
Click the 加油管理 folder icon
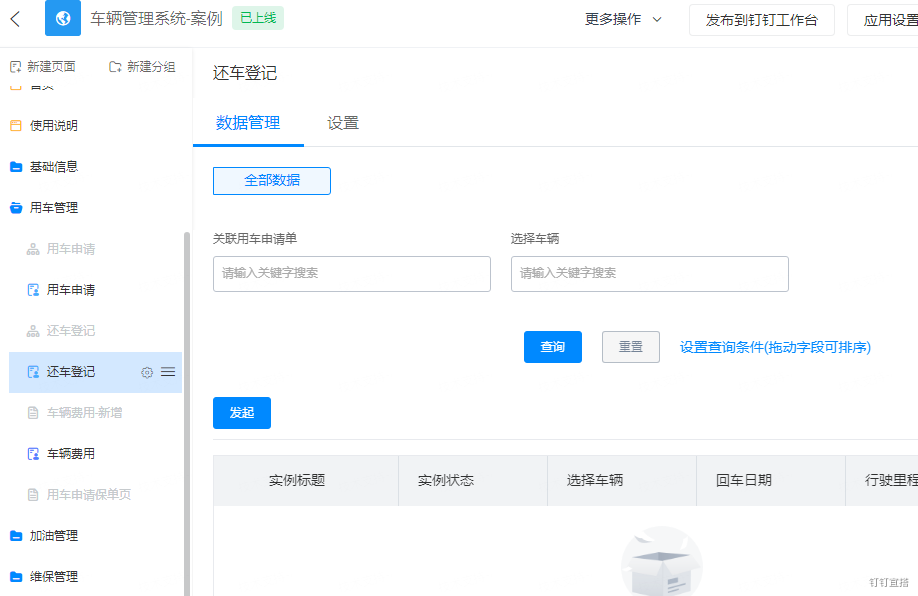[16, 536]
